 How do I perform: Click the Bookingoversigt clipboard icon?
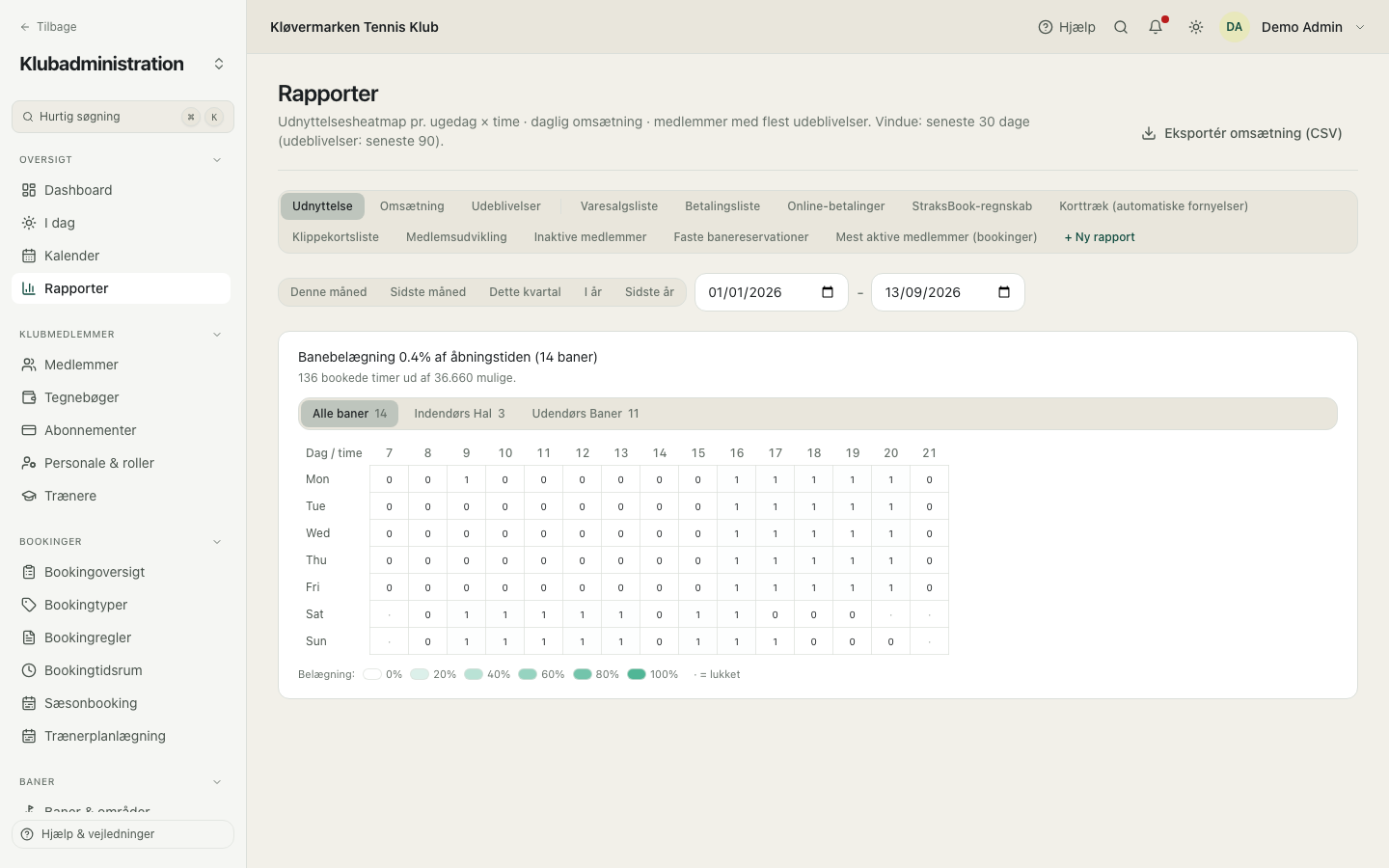coord(29,572)
